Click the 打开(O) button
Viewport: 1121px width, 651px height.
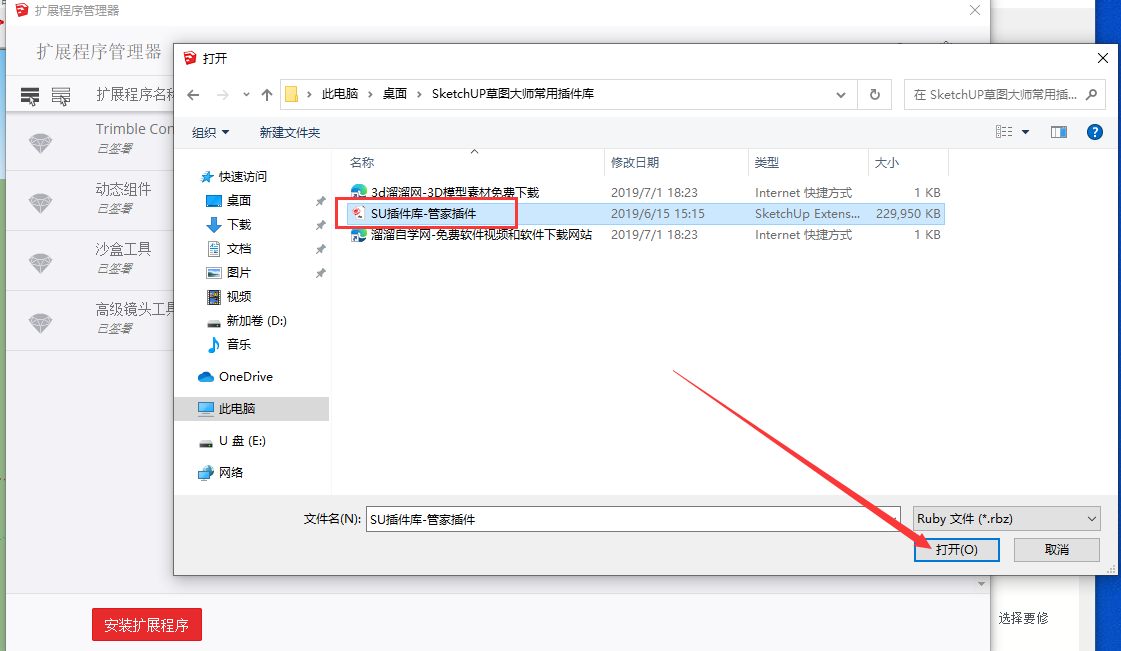pyautogui.click(x=957, y=550)
